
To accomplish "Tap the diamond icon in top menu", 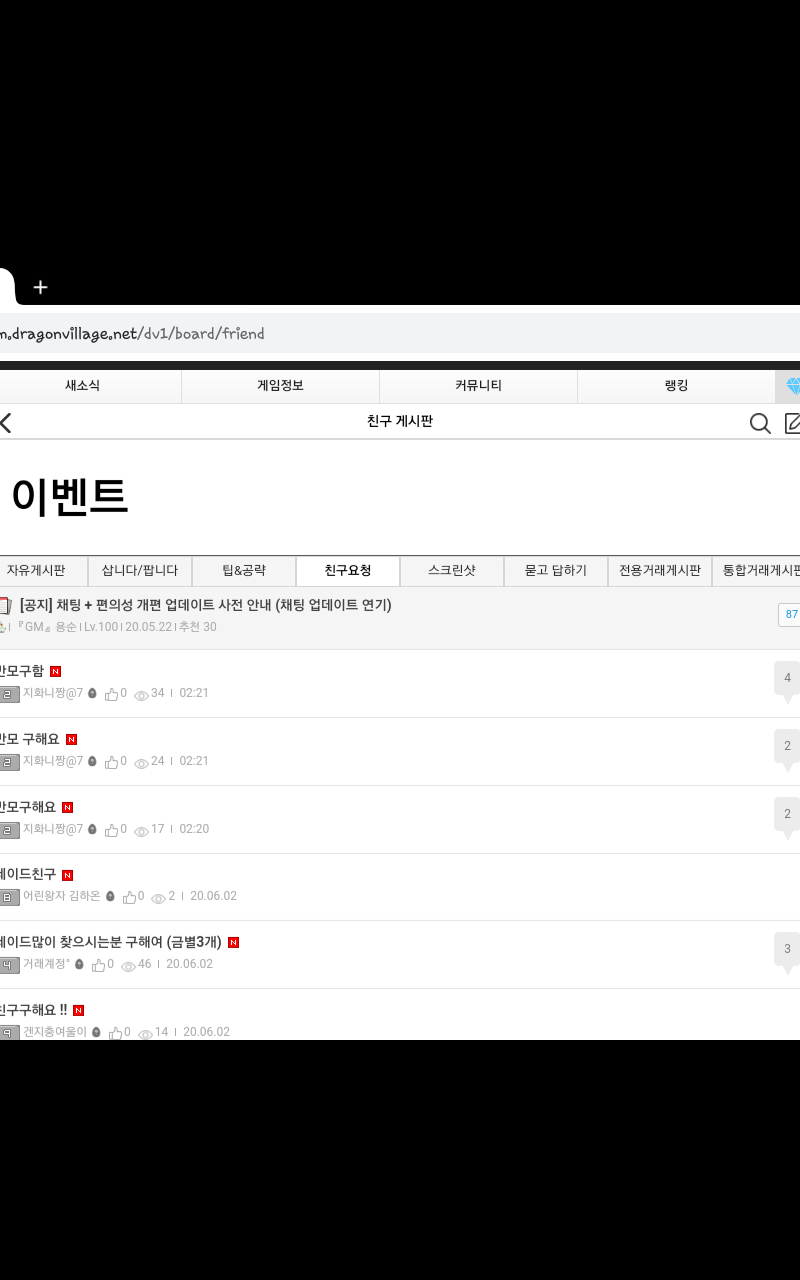I will (x=791, y=386).
